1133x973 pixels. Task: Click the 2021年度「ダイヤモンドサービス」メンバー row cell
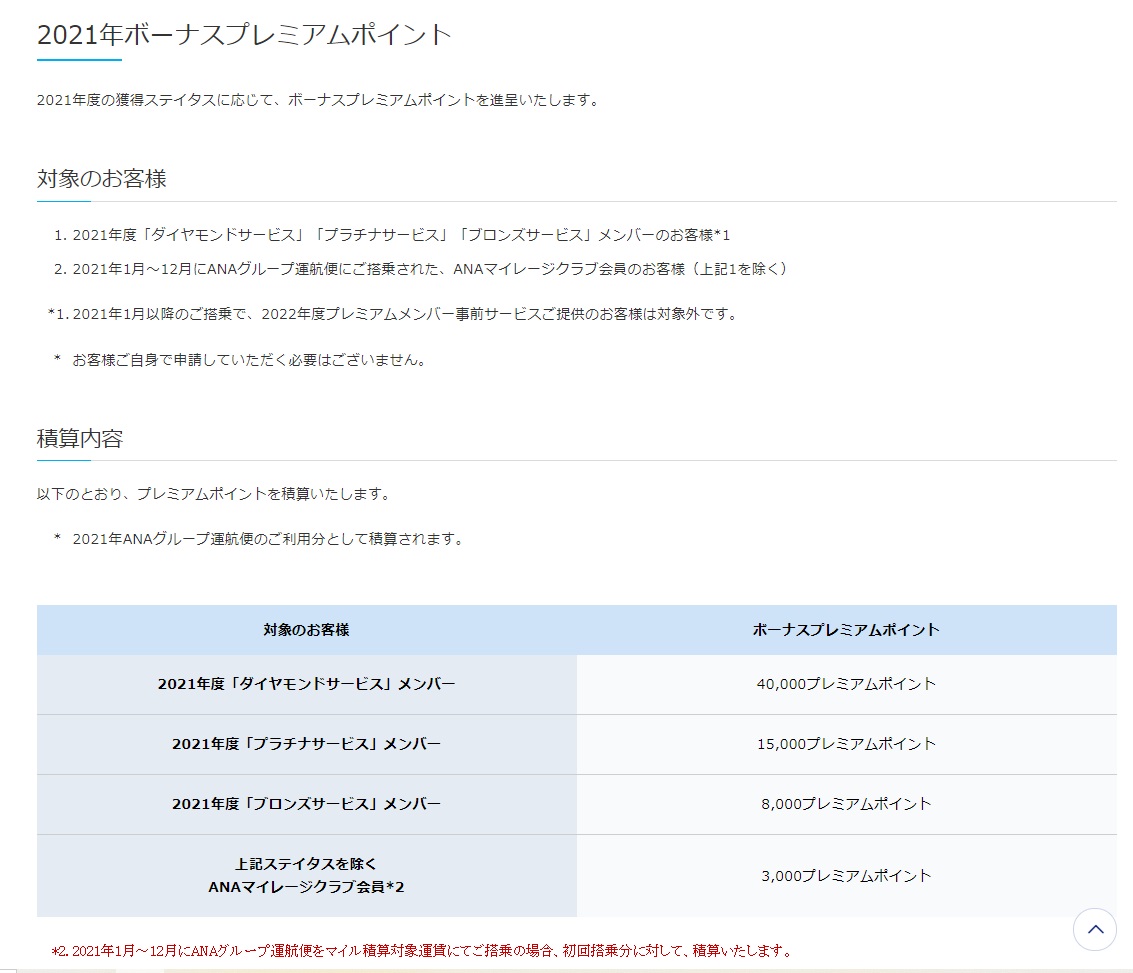[x=306, y=684]
